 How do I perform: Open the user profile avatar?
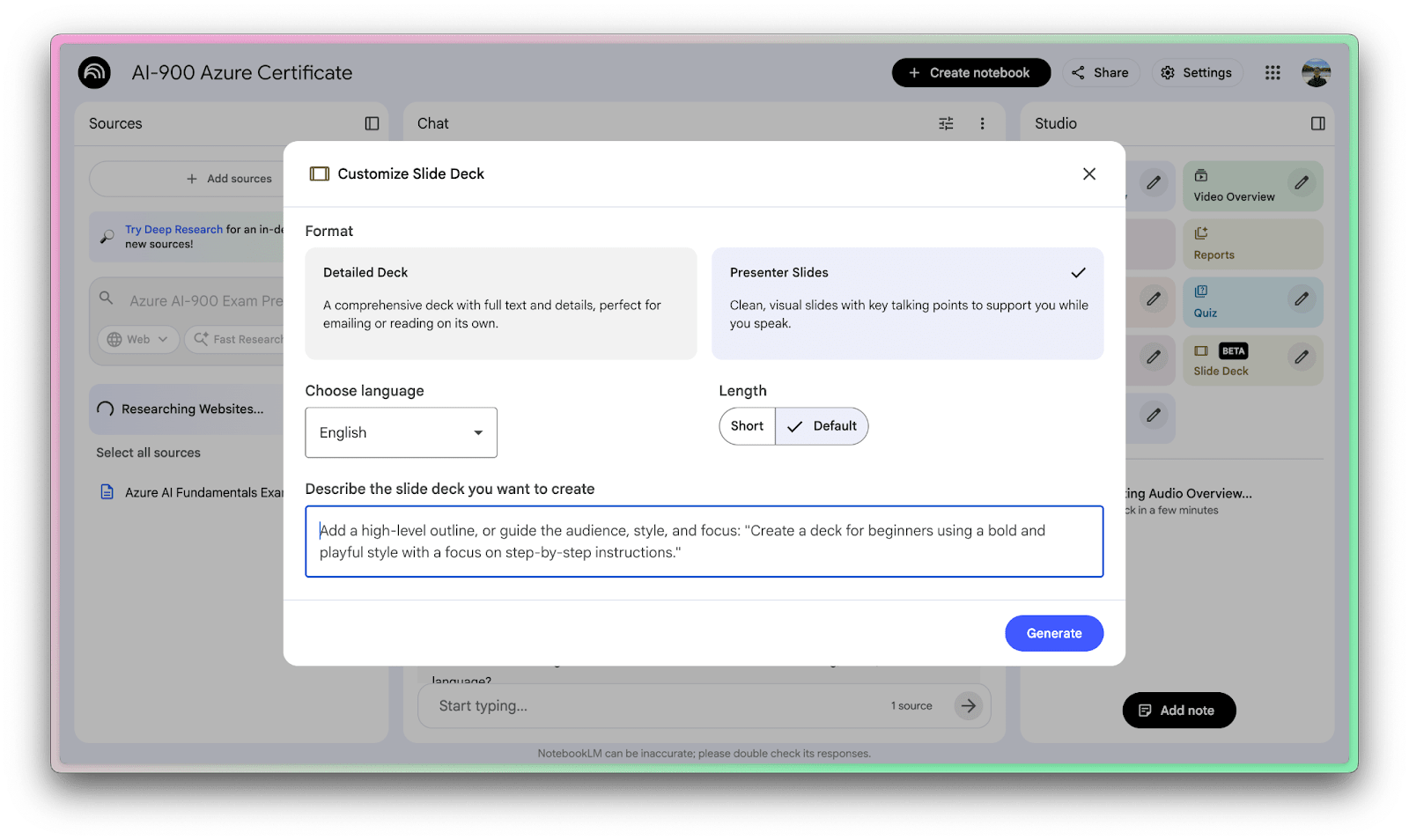1316,72
